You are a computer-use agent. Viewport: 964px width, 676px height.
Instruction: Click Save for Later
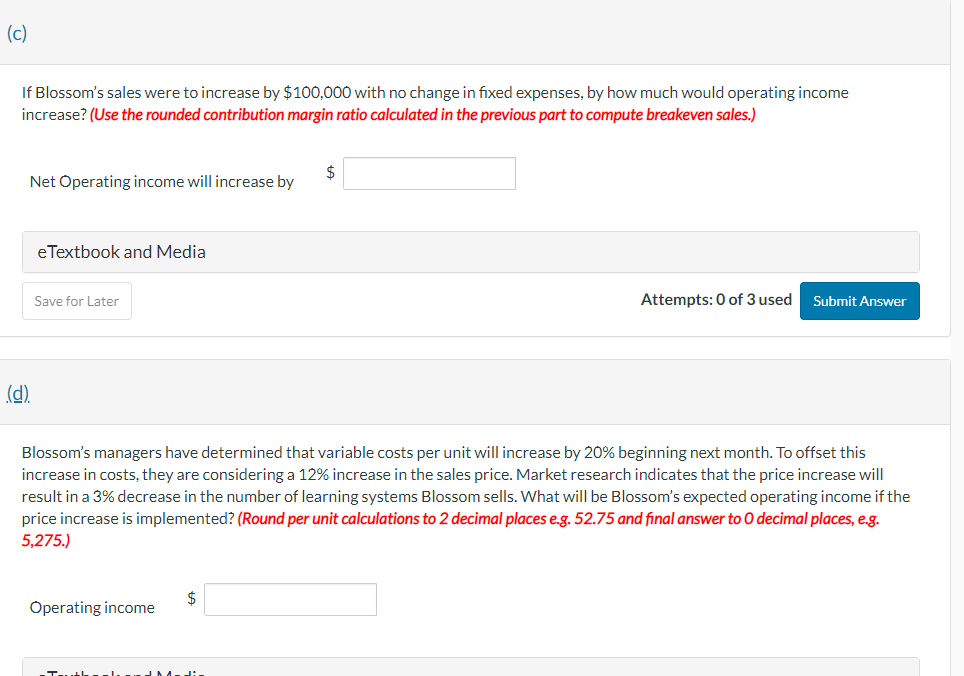coord(76,301)
